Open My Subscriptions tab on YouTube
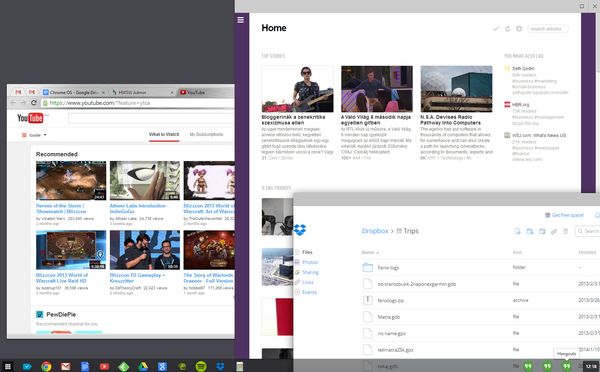Image resolution: width=600 pixels, height=372 pixels. [x=206, y=134]
